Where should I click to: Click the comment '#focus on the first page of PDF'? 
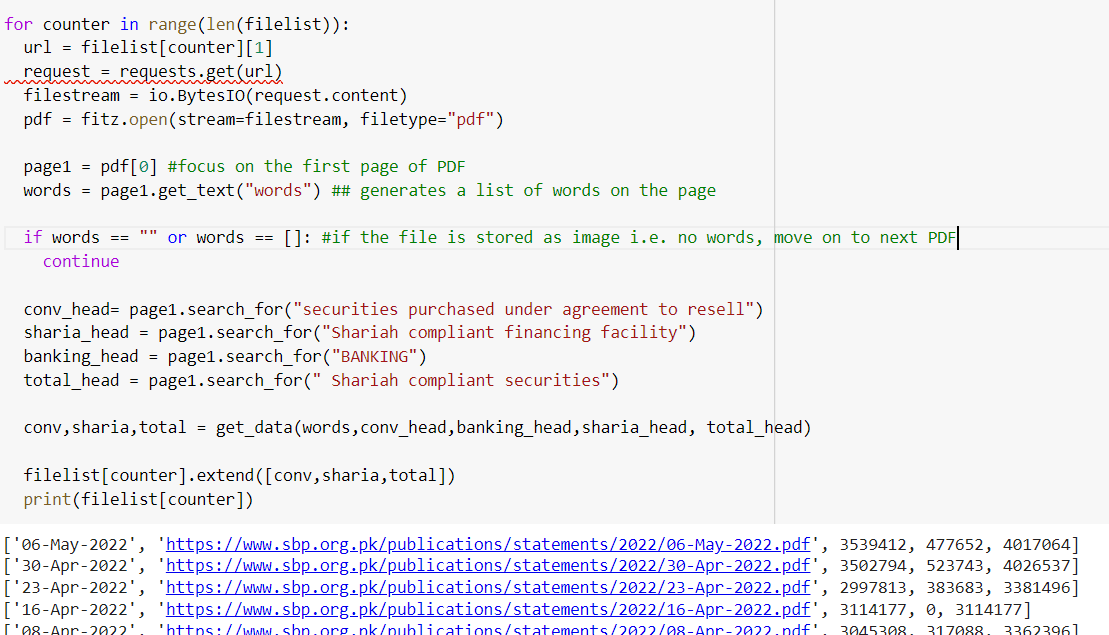pos(316,167)
